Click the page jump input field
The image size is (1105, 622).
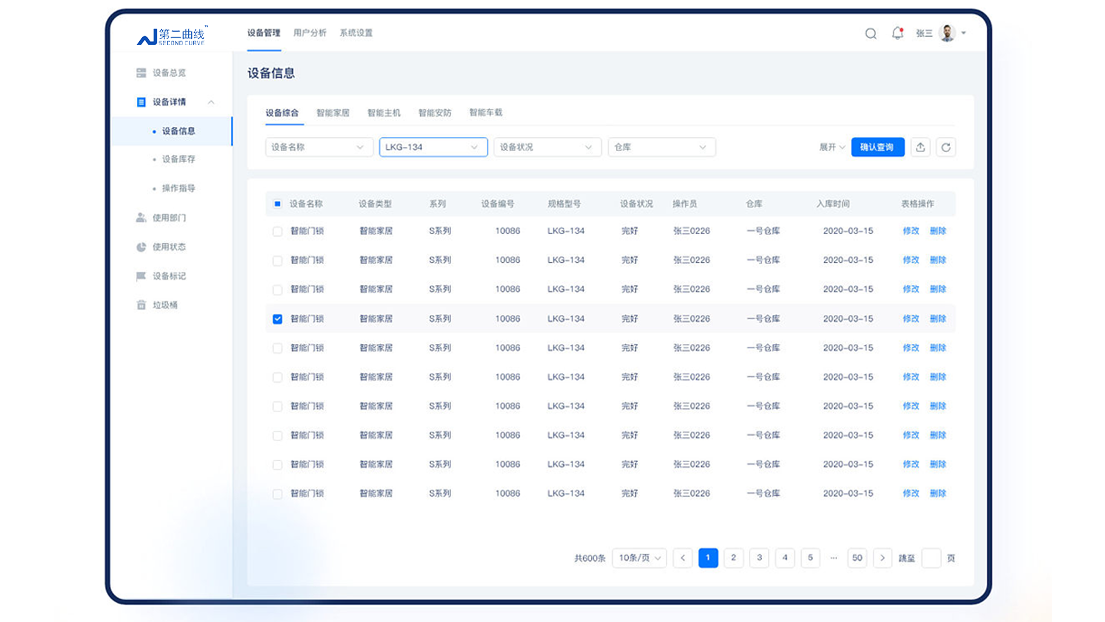(931, 558)
